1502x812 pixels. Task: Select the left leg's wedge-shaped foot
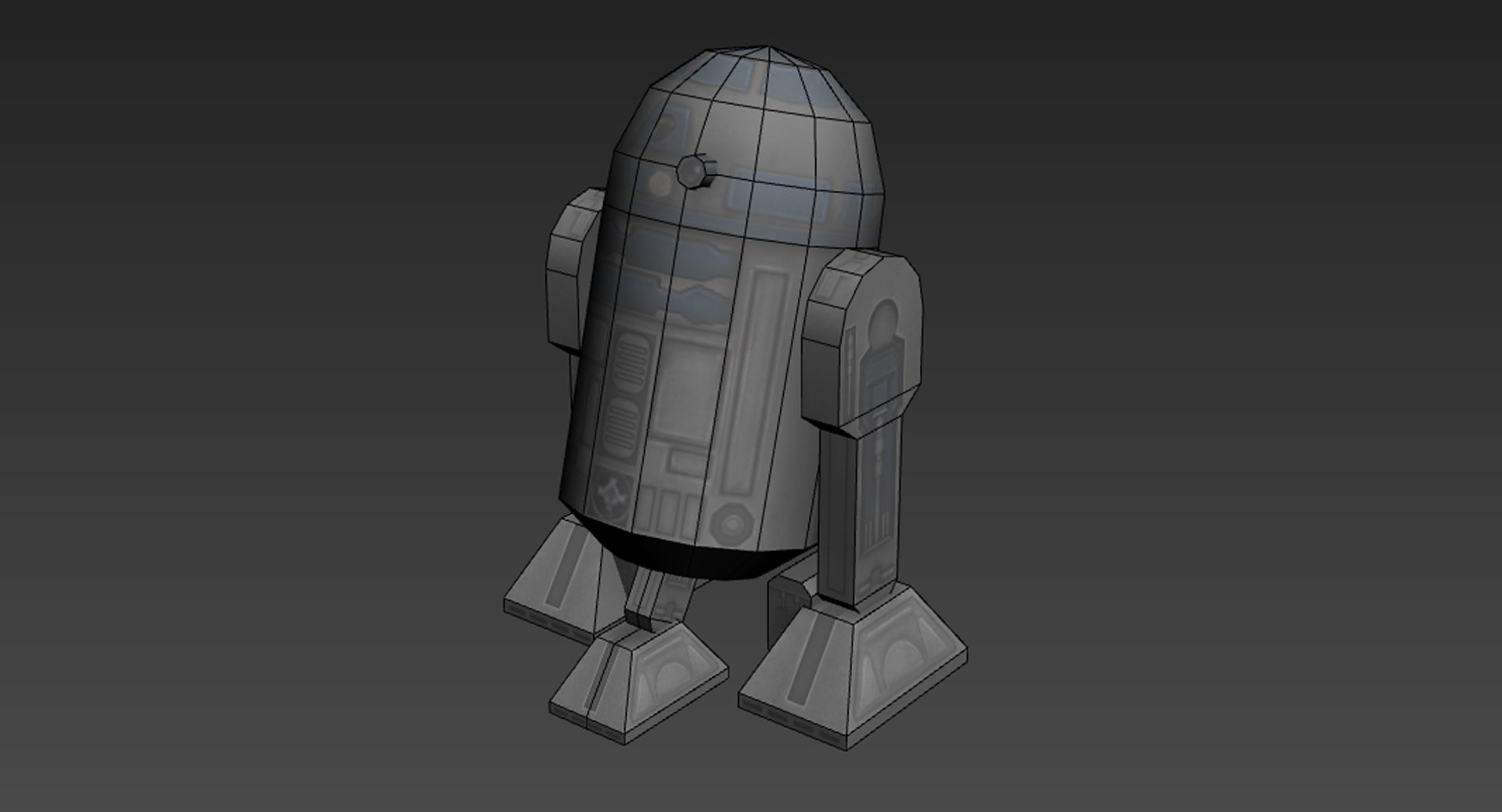[565, 580]
